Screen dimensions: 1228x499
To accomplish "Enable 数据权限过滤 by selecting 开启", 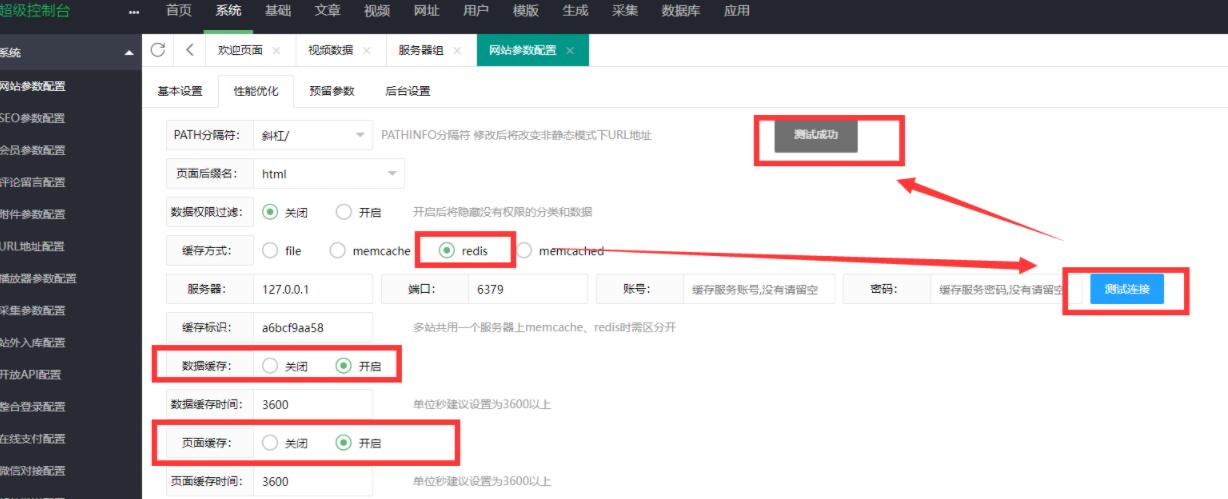I will click(x=345, y=212).
